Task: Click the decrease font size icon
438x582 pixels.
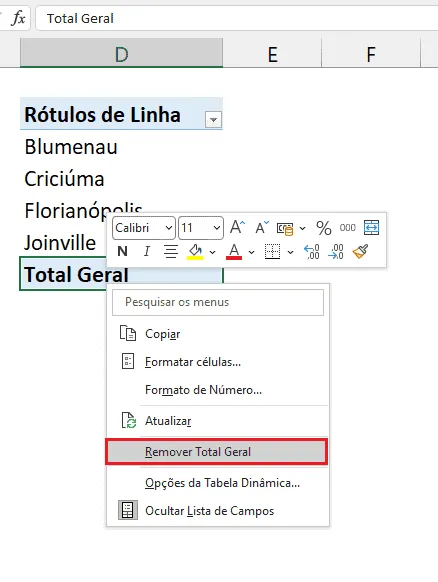Action: [262, 227]
